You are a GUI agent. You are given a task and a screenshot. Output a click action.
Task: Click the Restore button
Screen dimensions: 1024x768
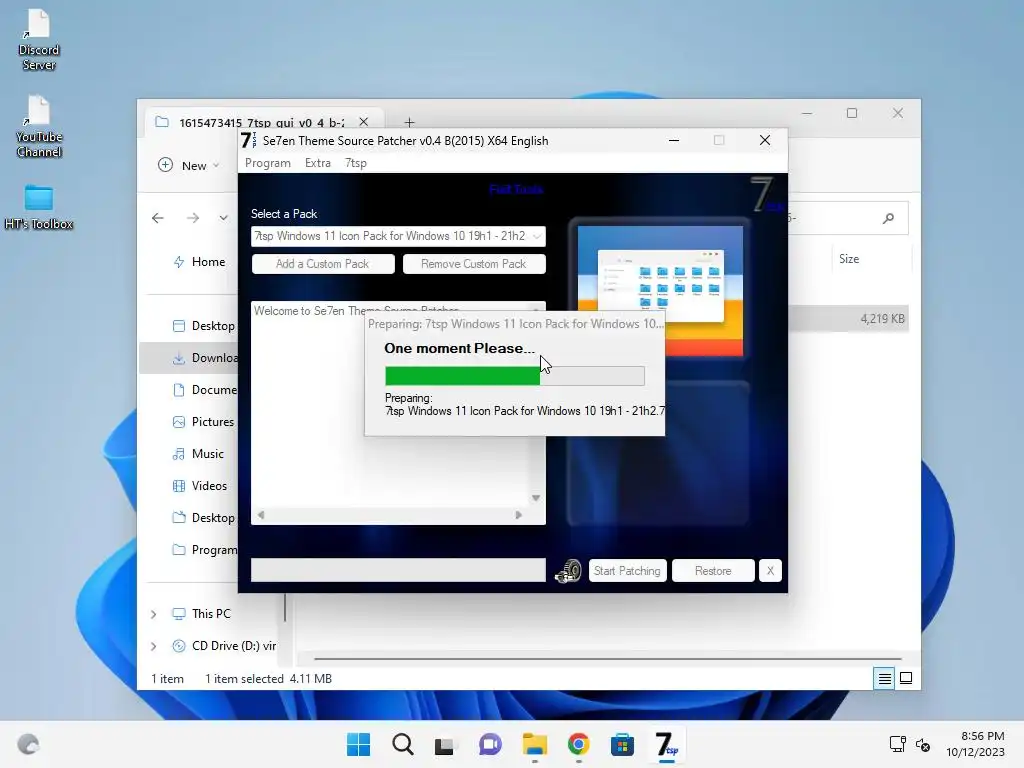click(x=713, y=571)
